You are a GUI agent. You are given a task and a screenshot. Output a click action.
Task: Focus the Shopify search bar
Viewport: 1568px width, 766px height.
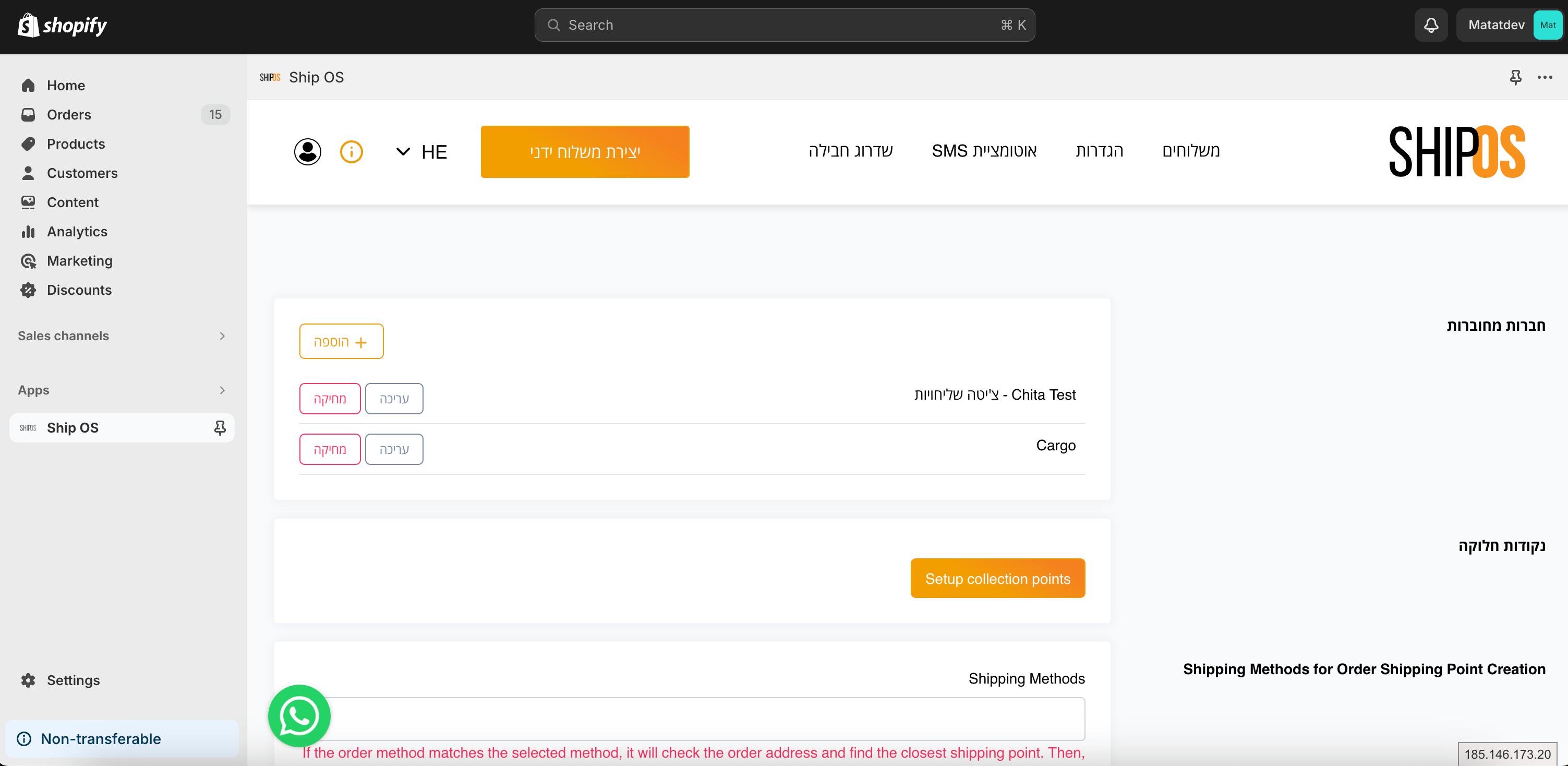(x=785, y=25)
